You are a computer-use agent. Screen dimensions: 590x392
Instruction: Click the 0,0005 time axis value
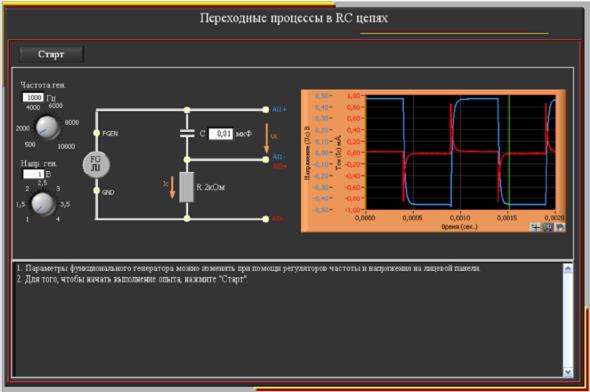click(x=412, y=218)
